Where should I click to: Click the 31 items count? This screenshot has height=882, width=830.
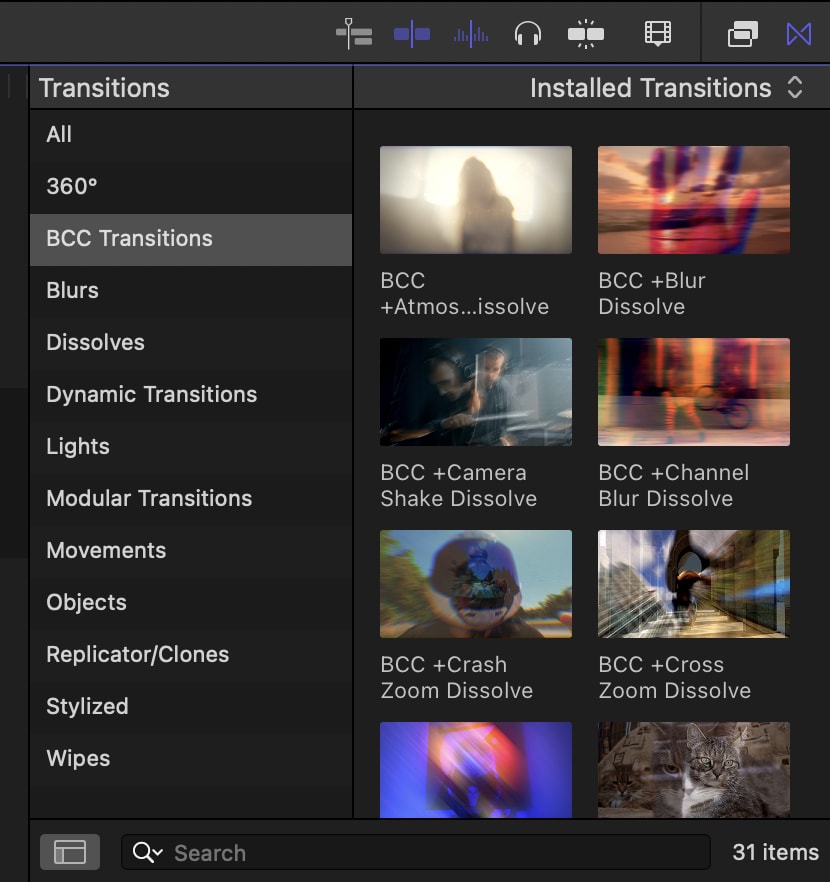tap(775, 852)
